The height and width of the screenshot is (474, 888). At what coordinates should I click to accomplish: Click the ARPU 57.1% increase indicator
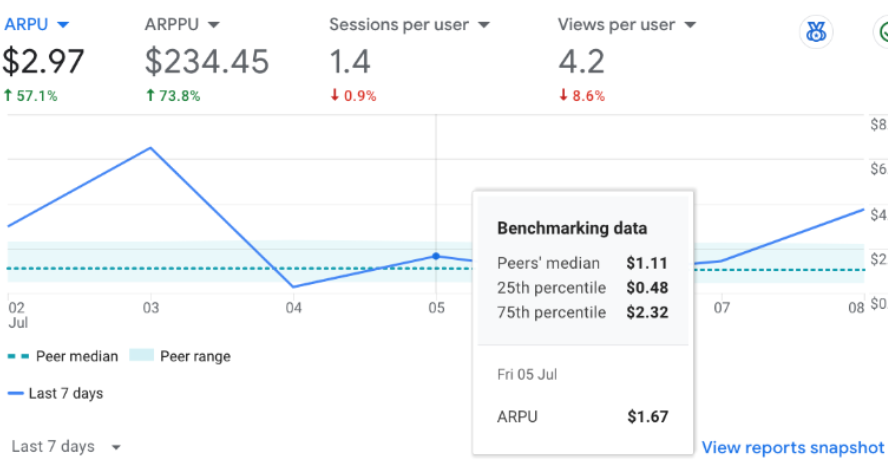click(30, 96)
